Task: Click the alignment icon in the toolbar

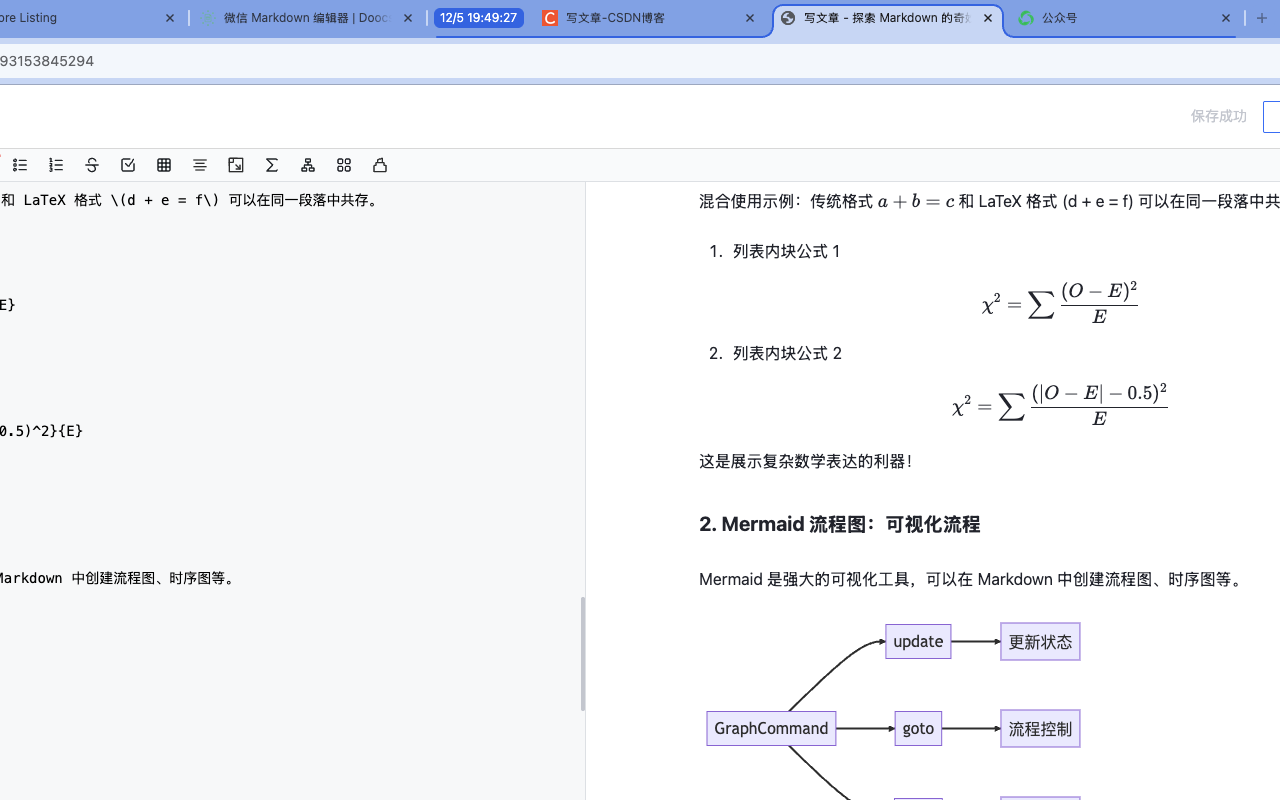Action: (x=199, y=165)
